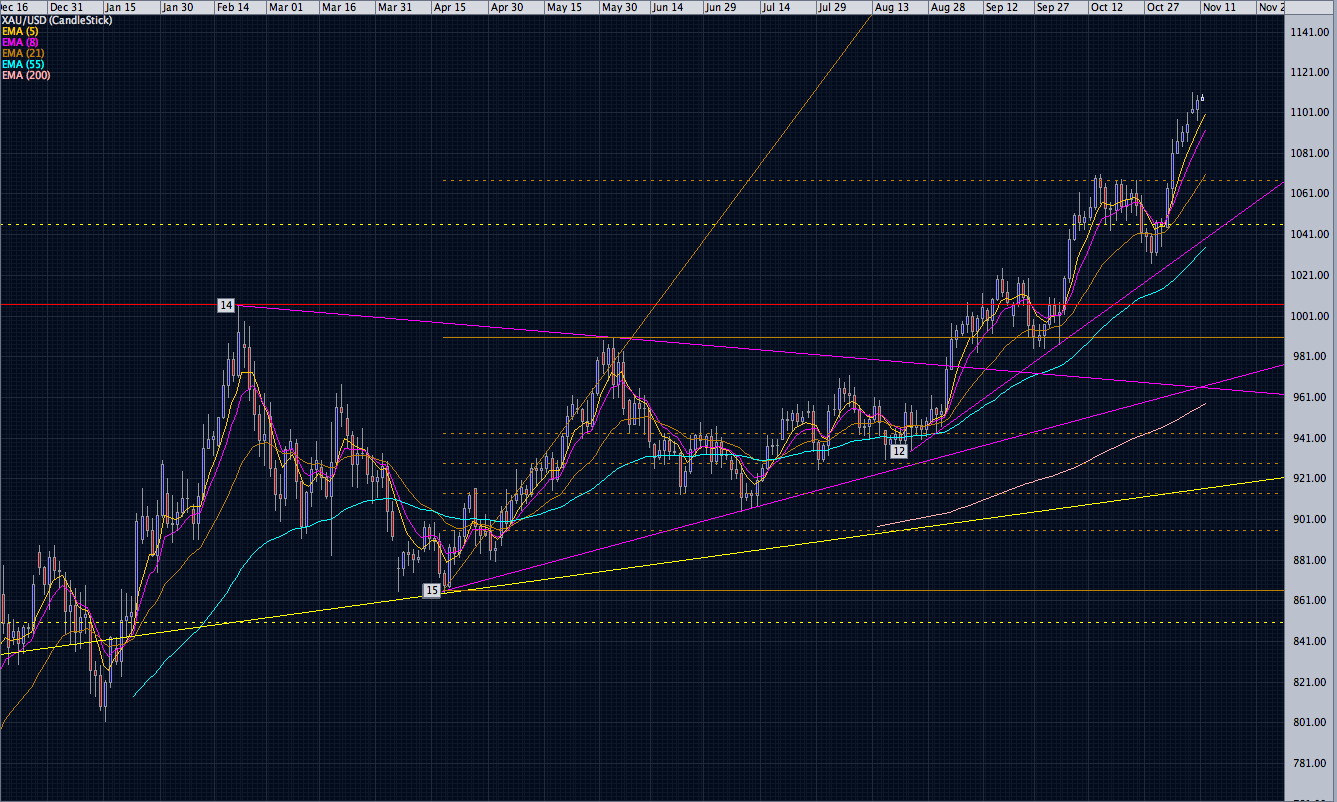Screen dimensions: 1337x802
Task: Click the trendline marker labeled 14
Action: click(x=226, y=304)
